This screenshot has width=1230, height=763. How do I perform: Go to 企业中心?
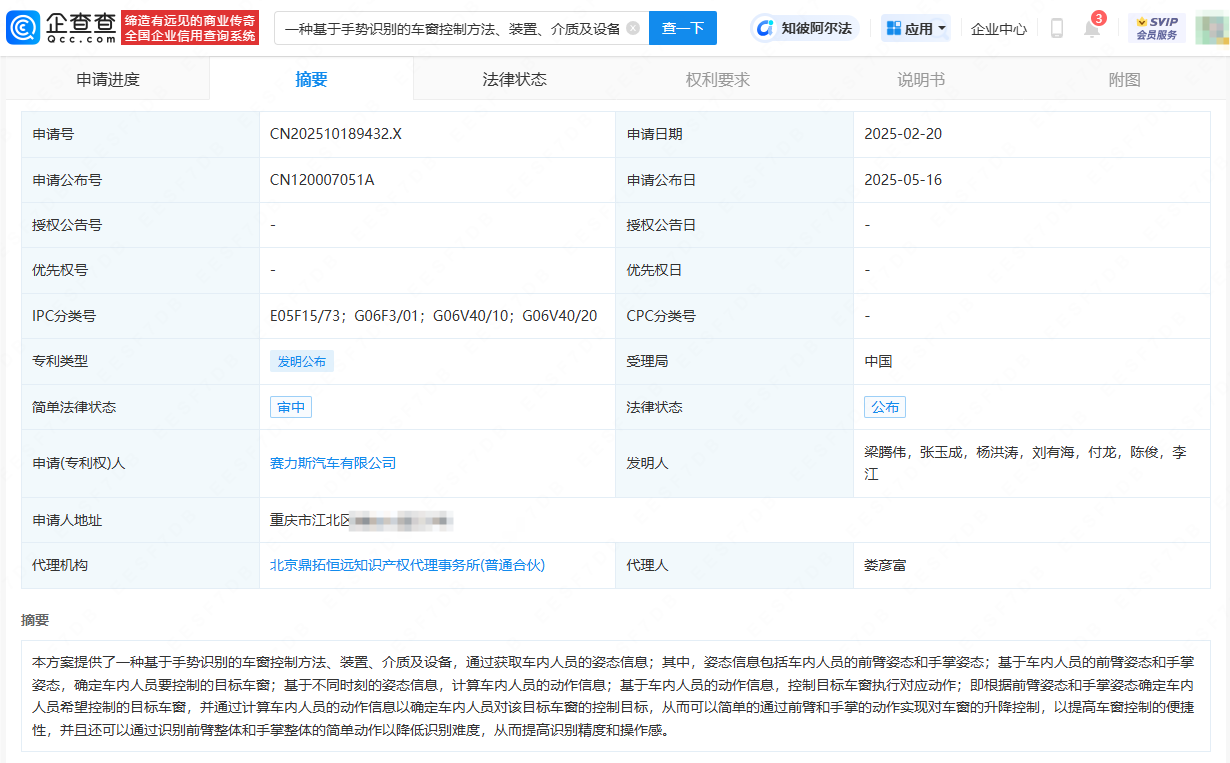999,28
